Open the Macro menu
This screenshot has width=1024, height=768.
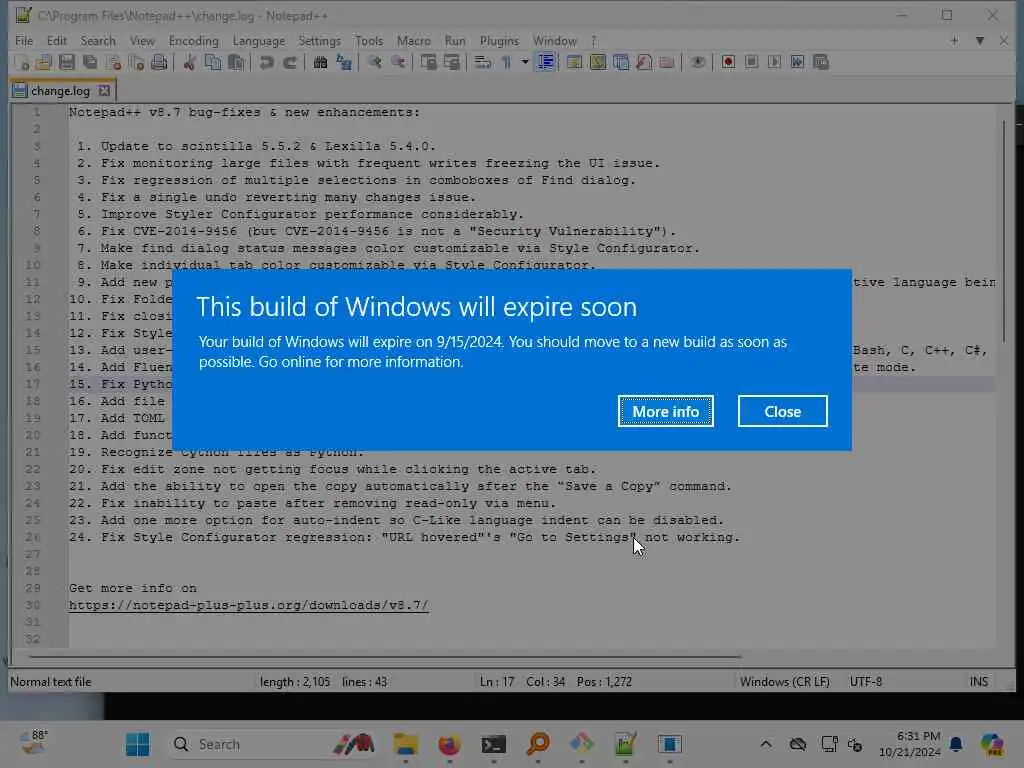413,40
